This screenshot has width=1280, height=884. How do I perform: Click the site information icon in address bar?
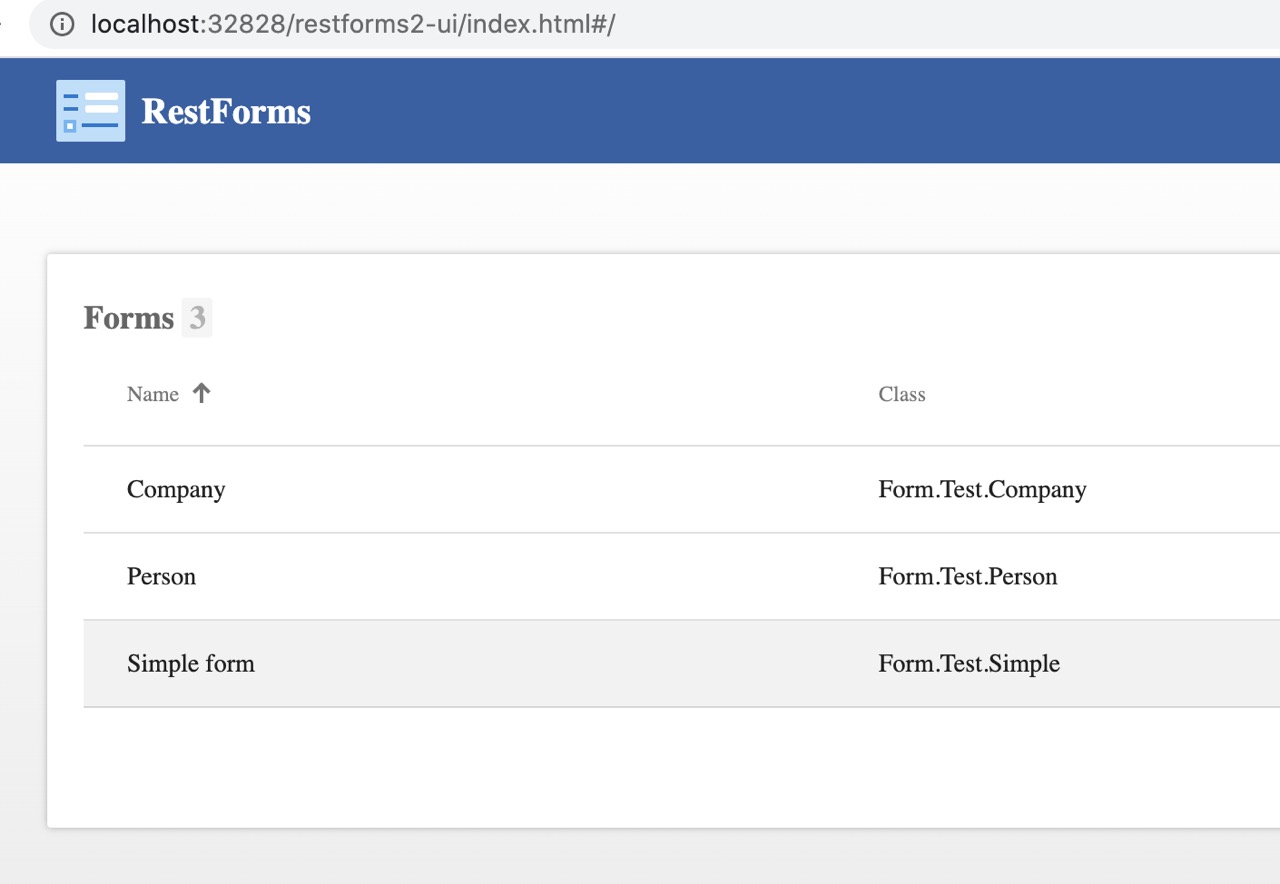[62, 24]
